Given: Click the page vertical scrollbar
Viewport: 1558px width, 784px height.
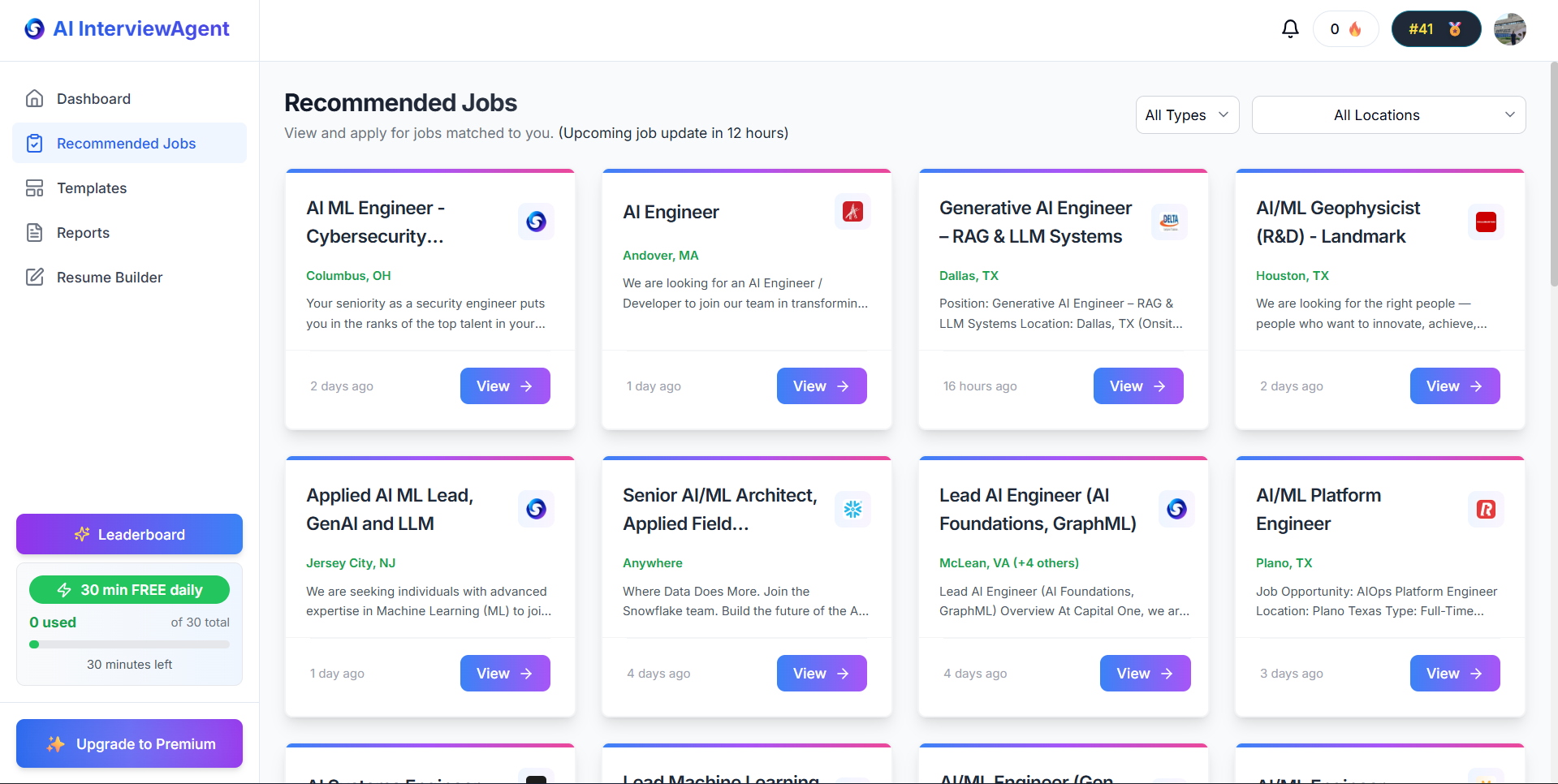Looking at the screenshot, I should pyautogui.click(x=1553, y=174).
